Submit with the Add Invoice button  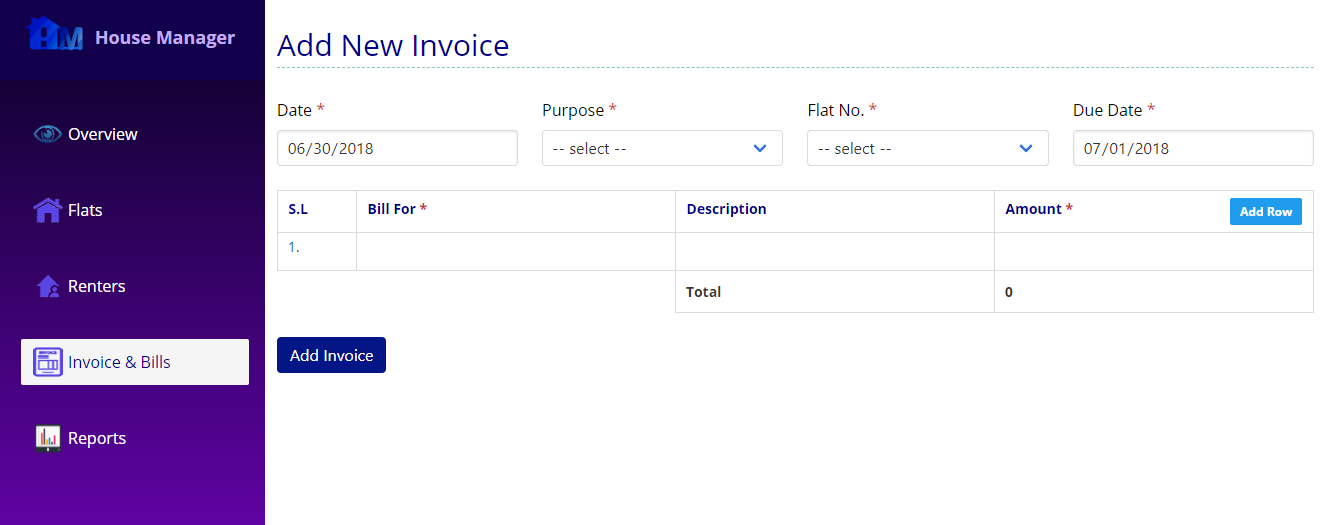[331, 355]
